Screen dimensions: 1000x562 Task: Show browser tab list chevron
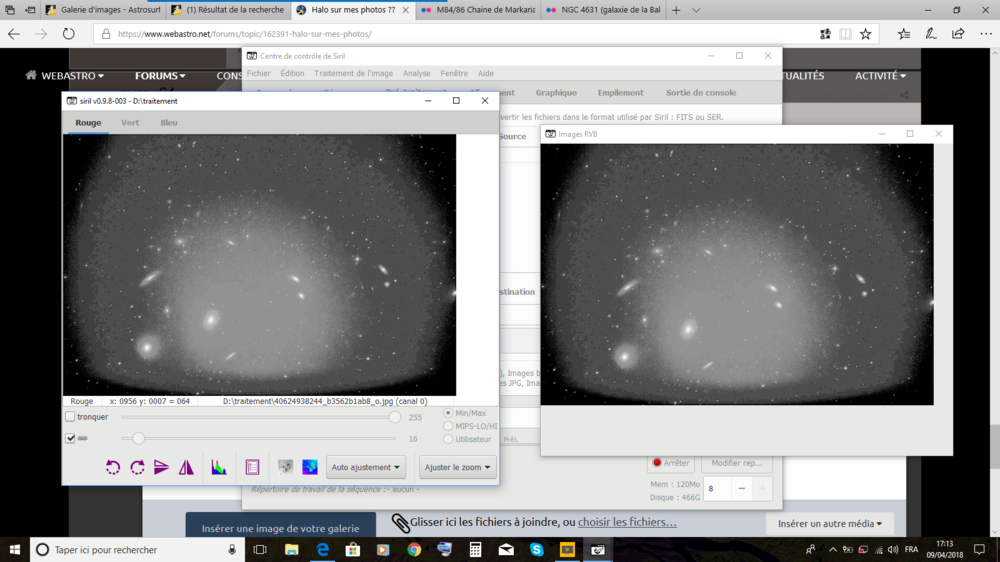click(696, 10)
